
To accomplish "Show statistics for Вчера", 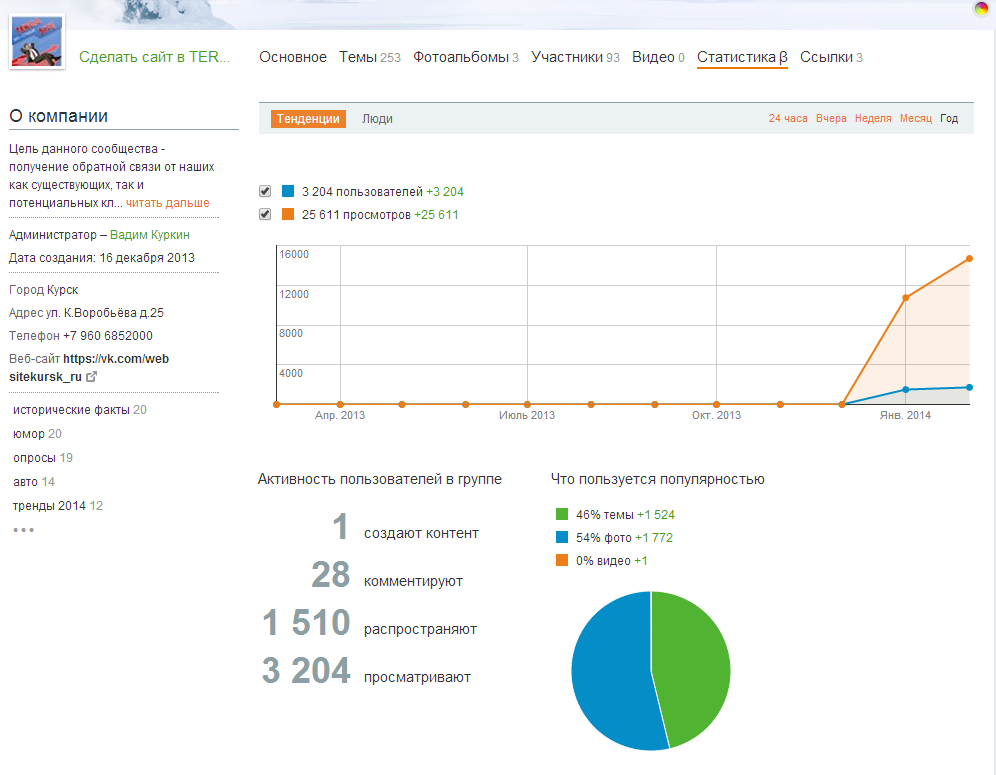I will pyautogui.click(x=831, y=118).
